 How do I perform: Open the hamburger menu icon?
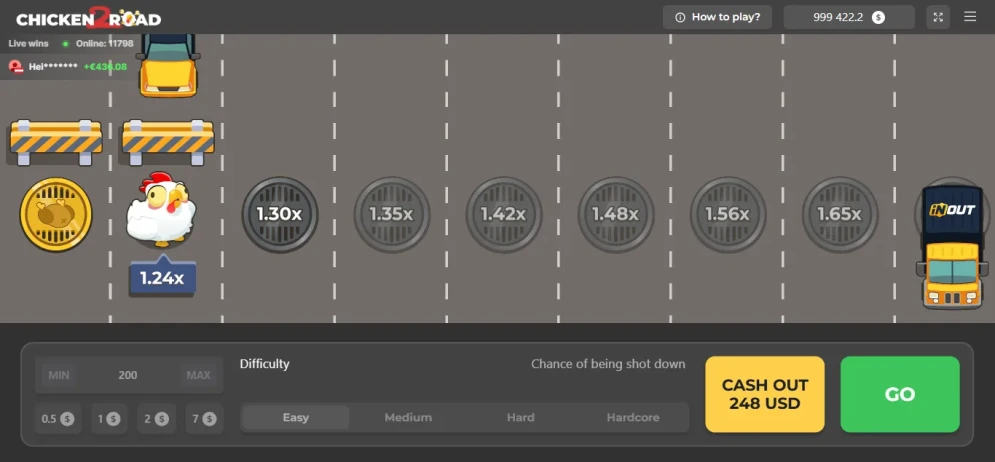pyautogui.click(x=970, y=16)
